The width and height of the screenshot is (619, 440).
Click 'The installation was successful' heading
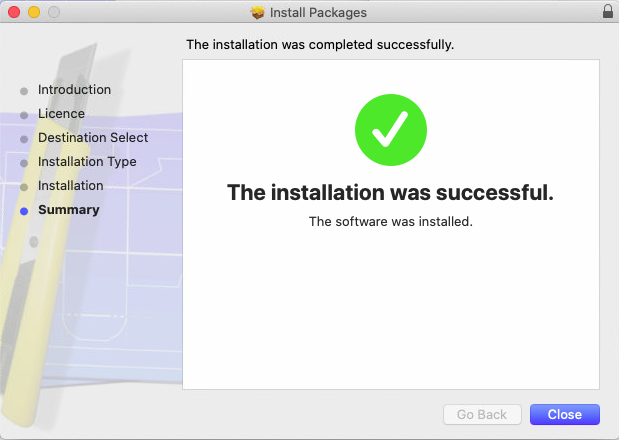tap(390, 193)
